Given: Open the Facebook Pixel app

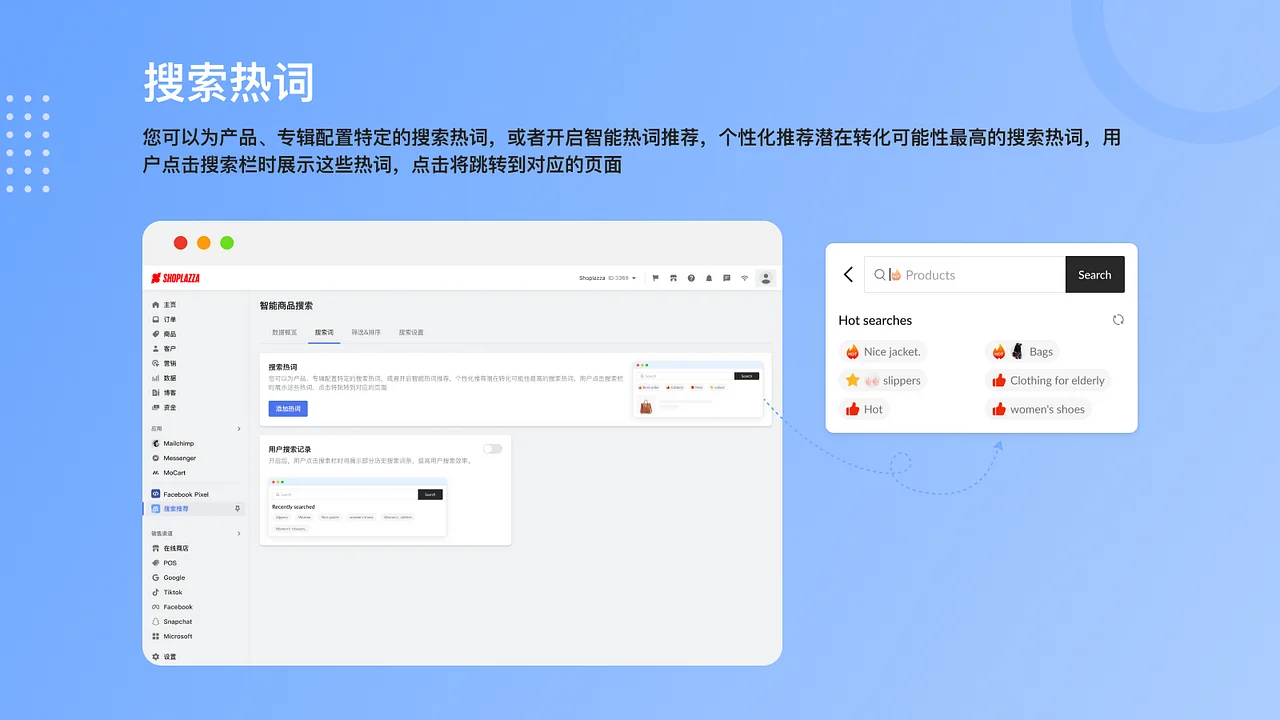Looking at the screenshot, I should tap(185, 494).
